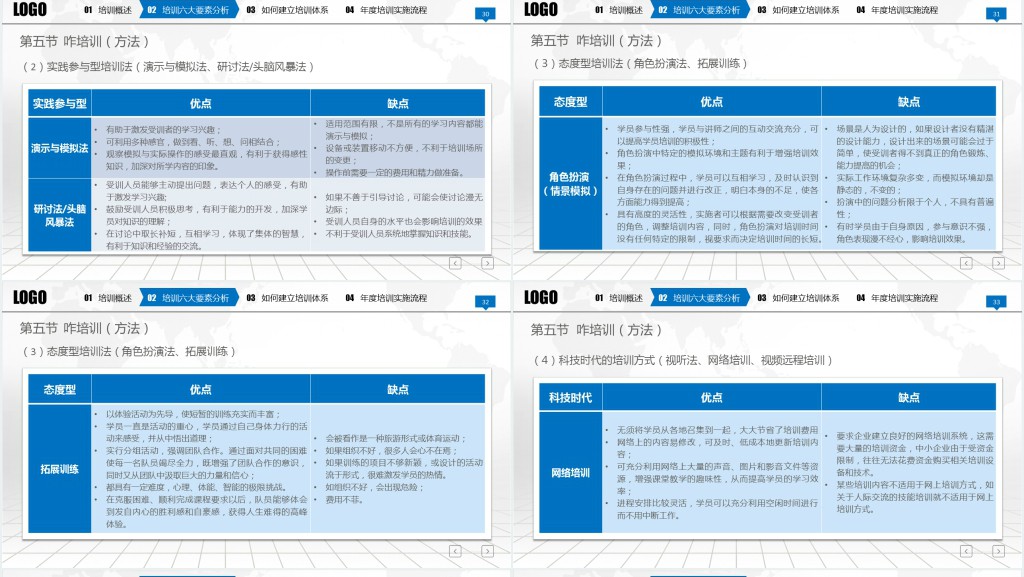Click the 演示与模拟法 row label
1024x577 pixels.
click(59, 148)
